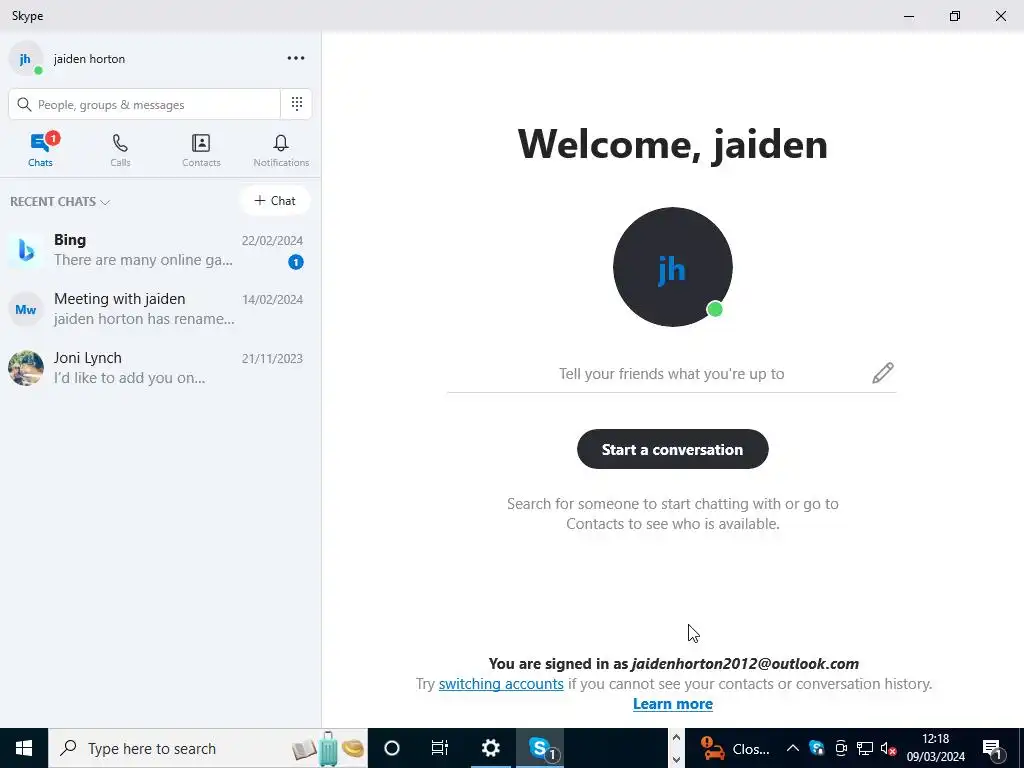Click the search magnifier icon in Skype
This screenshot has width=1024, height=768.
24,104
